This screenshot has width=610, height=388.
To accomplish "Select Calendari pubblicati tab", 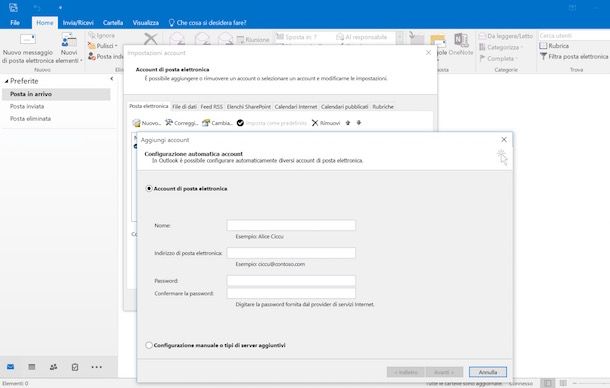I will [x=345, y=107].
